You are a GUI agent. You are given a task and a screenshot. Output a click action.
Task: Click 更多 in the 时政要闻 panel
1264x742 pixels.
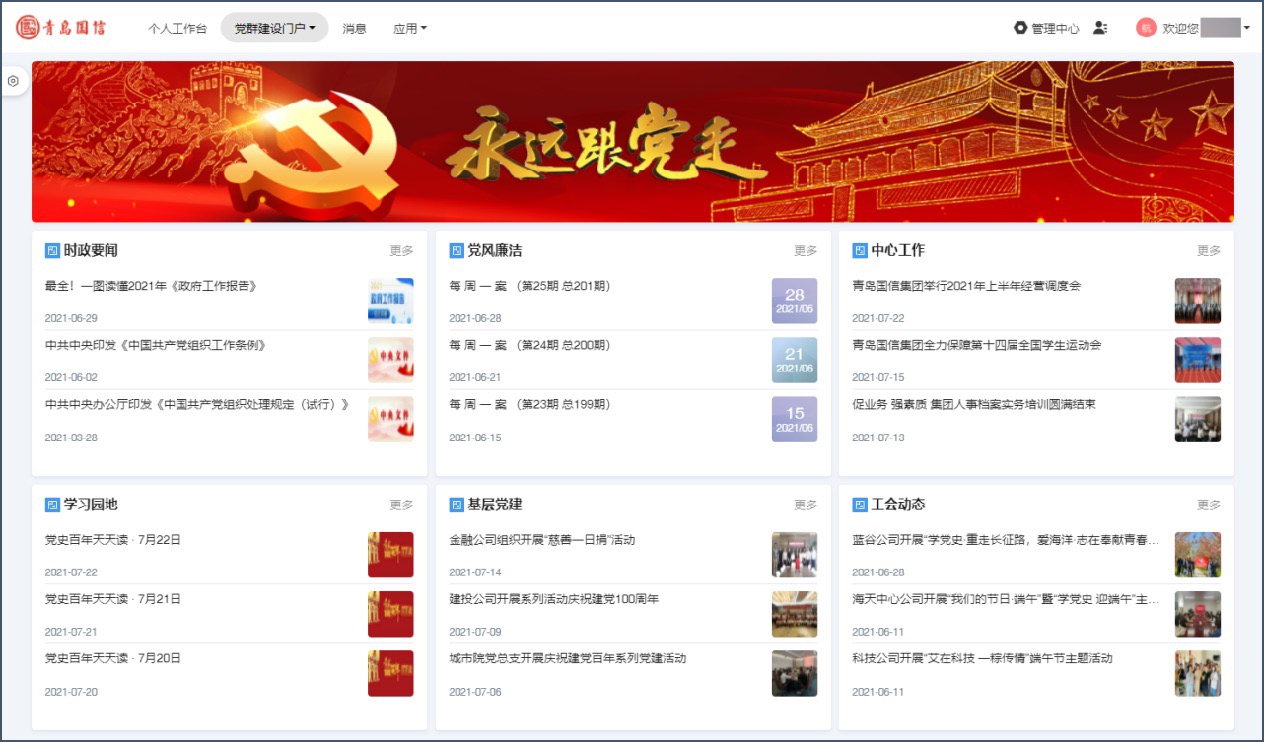click(x=401, y=251)
